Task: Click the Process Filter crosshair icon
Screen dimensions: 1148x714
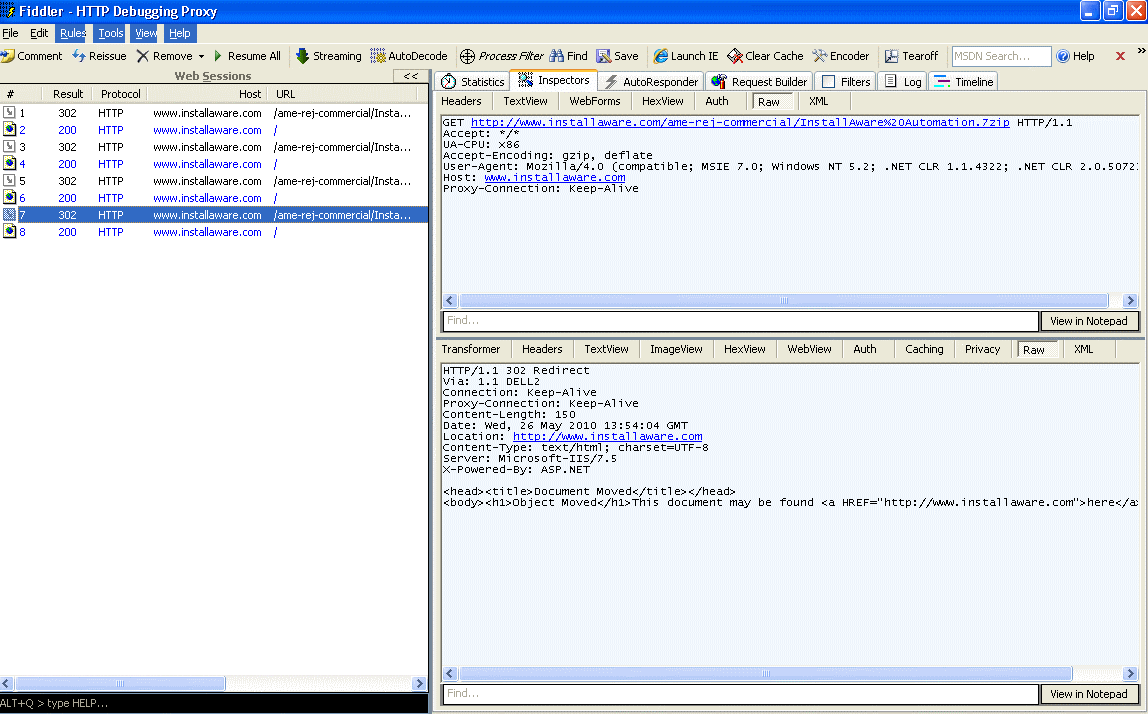Action: (x=467, y=56)
